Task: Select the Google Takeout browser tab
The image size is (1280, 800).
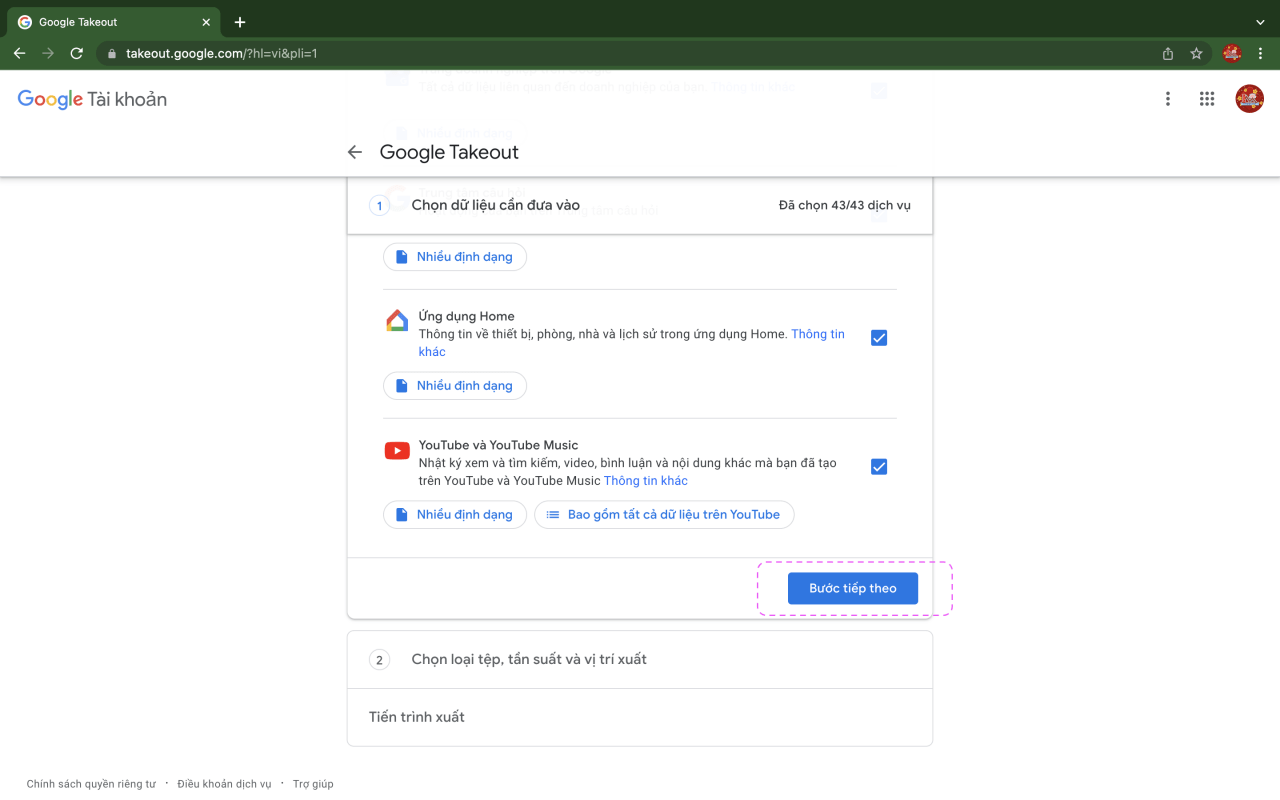Action: (x=114, y=22)
